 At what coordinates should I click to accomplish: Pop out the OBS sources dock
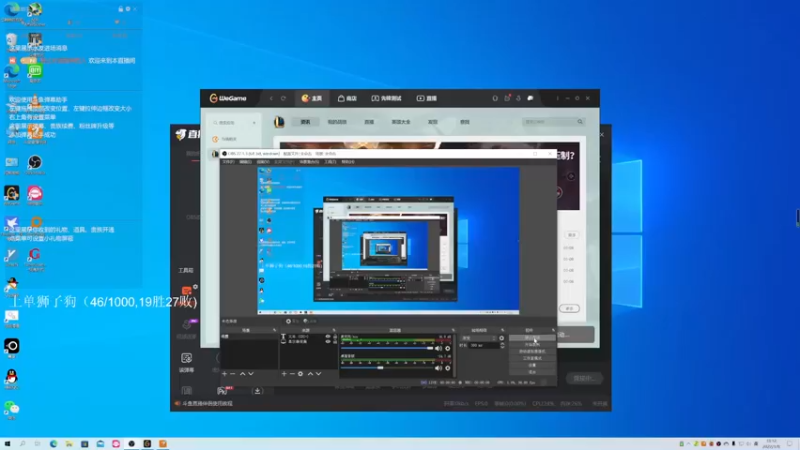(334, 330)
